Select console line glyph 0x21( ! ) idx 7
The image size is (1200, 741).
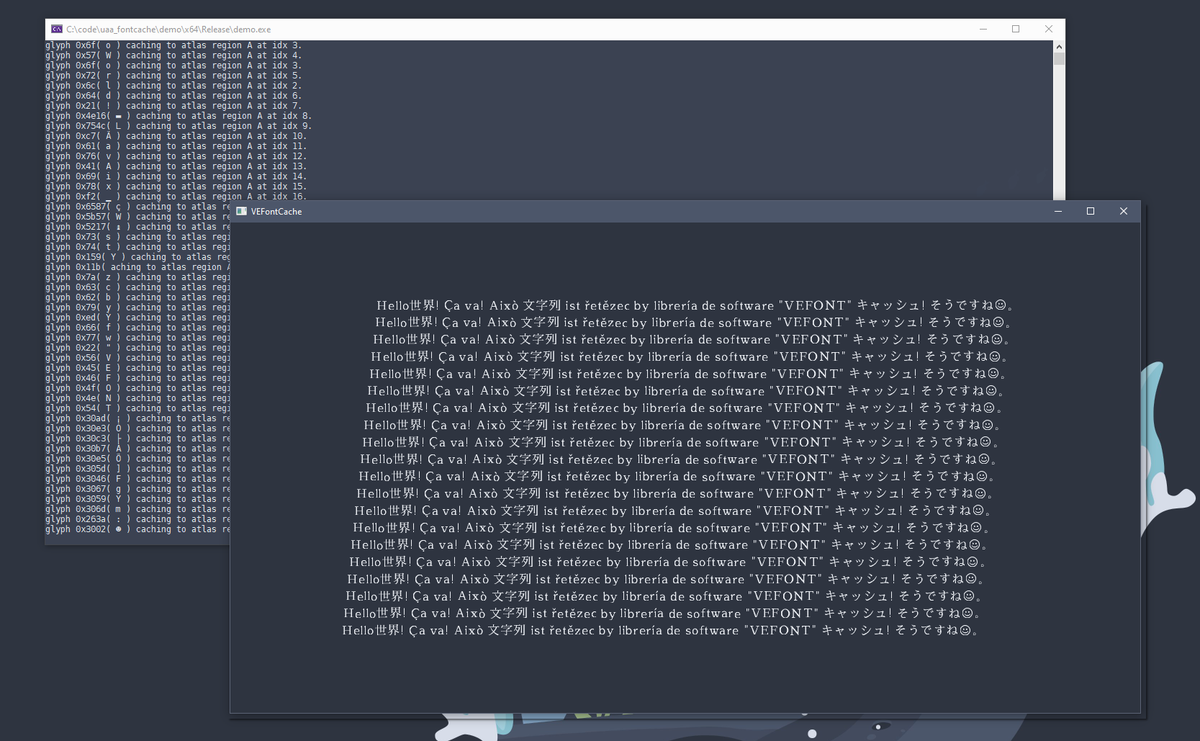173,105
